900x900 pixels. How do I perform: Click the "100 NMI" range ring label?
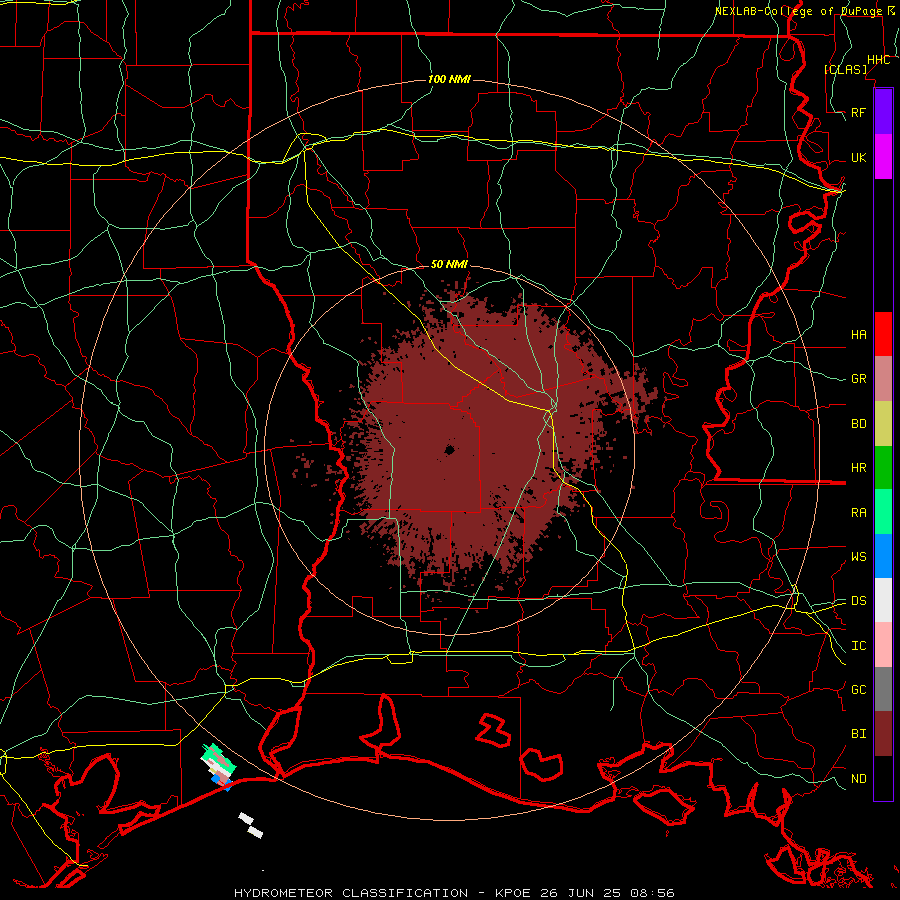[x=449, y=79]
